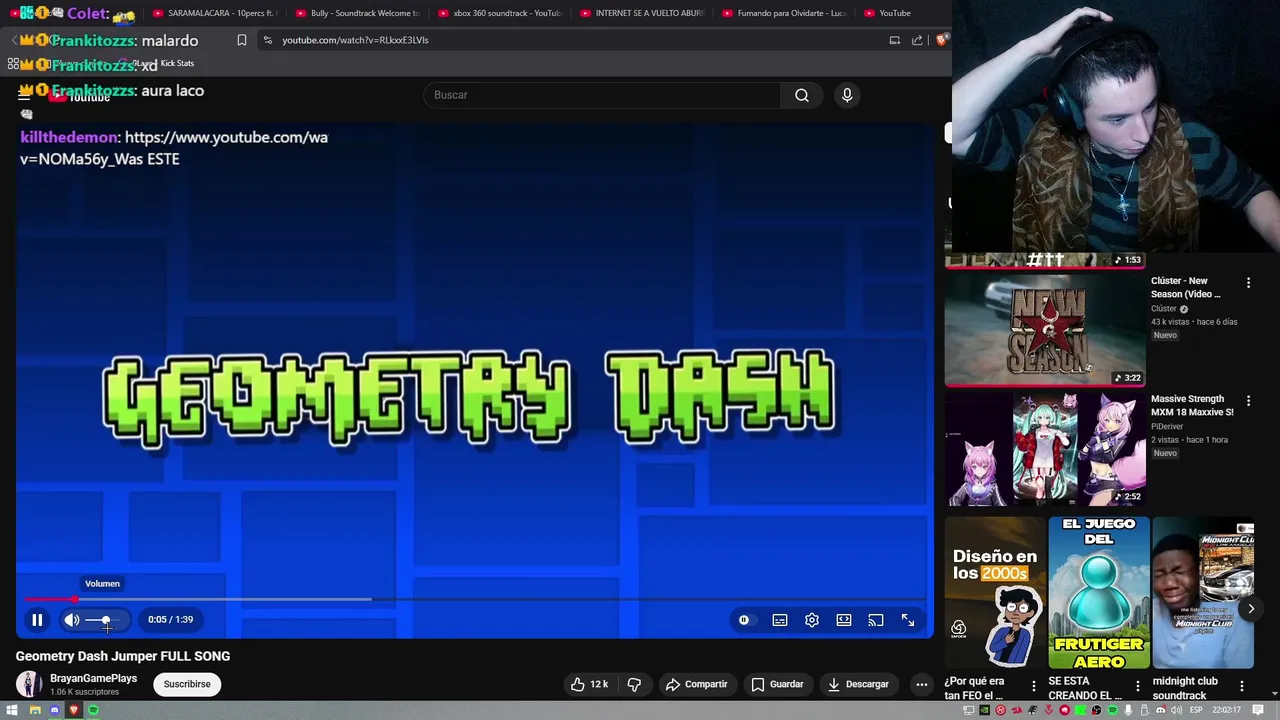Open options for SE ESTA CREANDO EL short
Viewport: 1280px width, 720px height.
(1137, 686)
